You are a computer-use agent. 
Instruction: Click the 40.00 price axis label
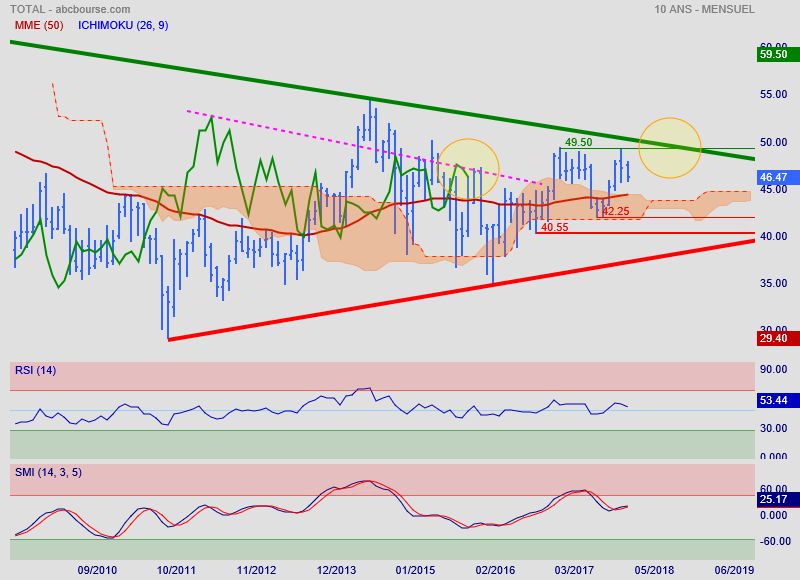[x=773, y=236]
